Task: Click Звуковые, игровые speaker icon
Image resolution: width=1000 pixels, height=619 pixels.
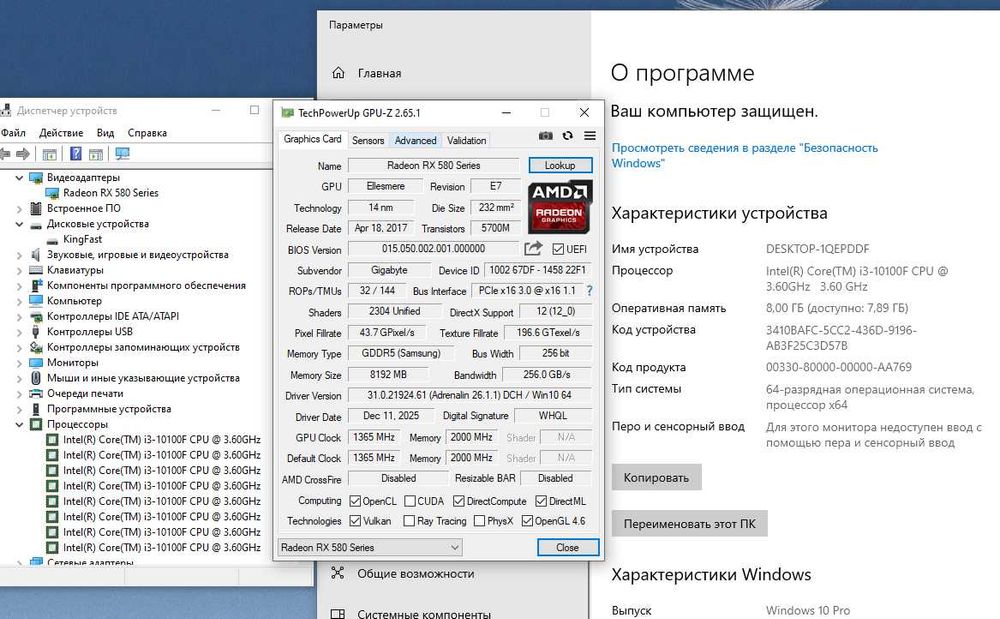Action: (36, 255)
